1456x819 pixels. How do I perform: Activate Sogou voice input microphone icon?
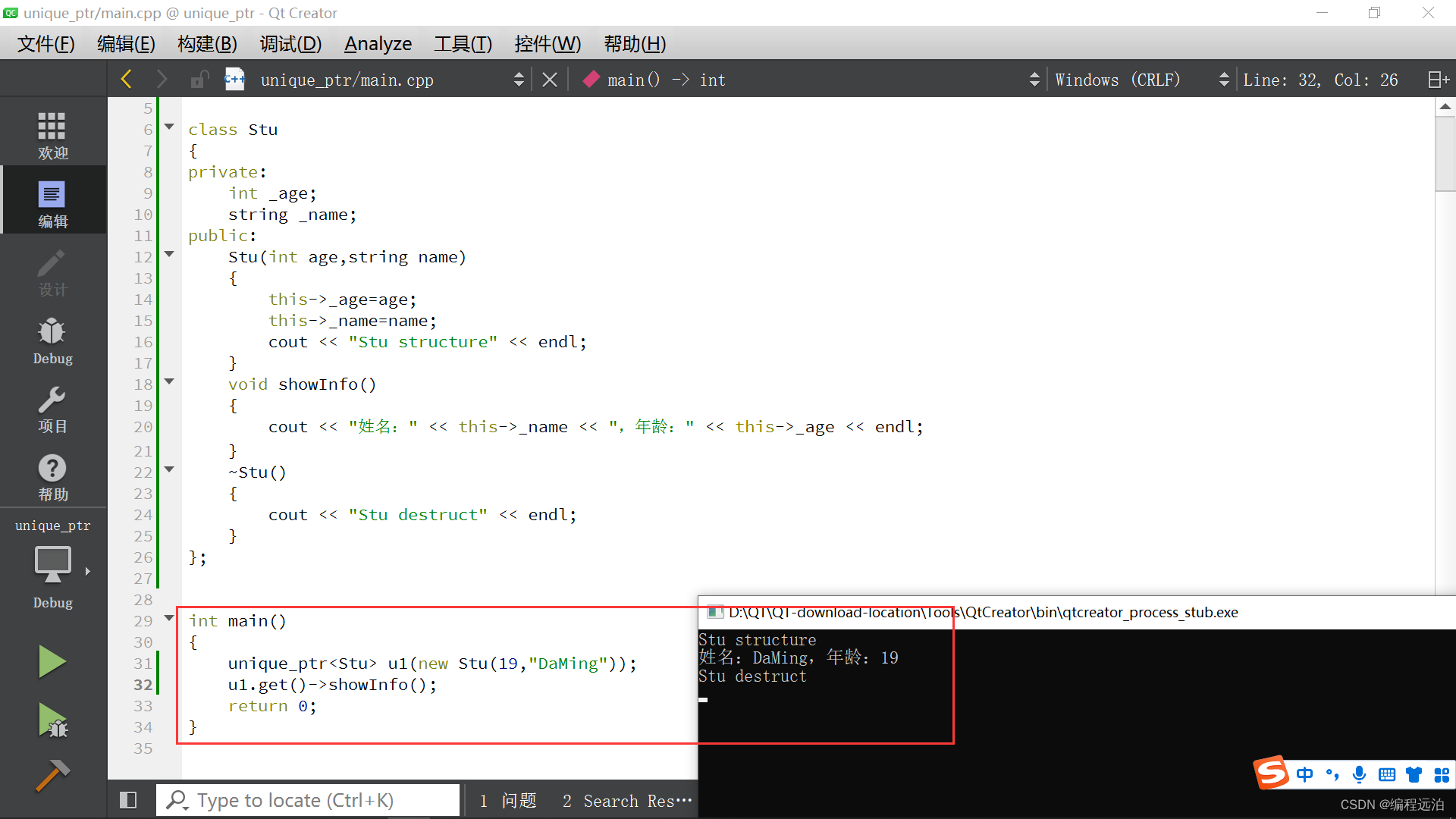(1359, 774)
